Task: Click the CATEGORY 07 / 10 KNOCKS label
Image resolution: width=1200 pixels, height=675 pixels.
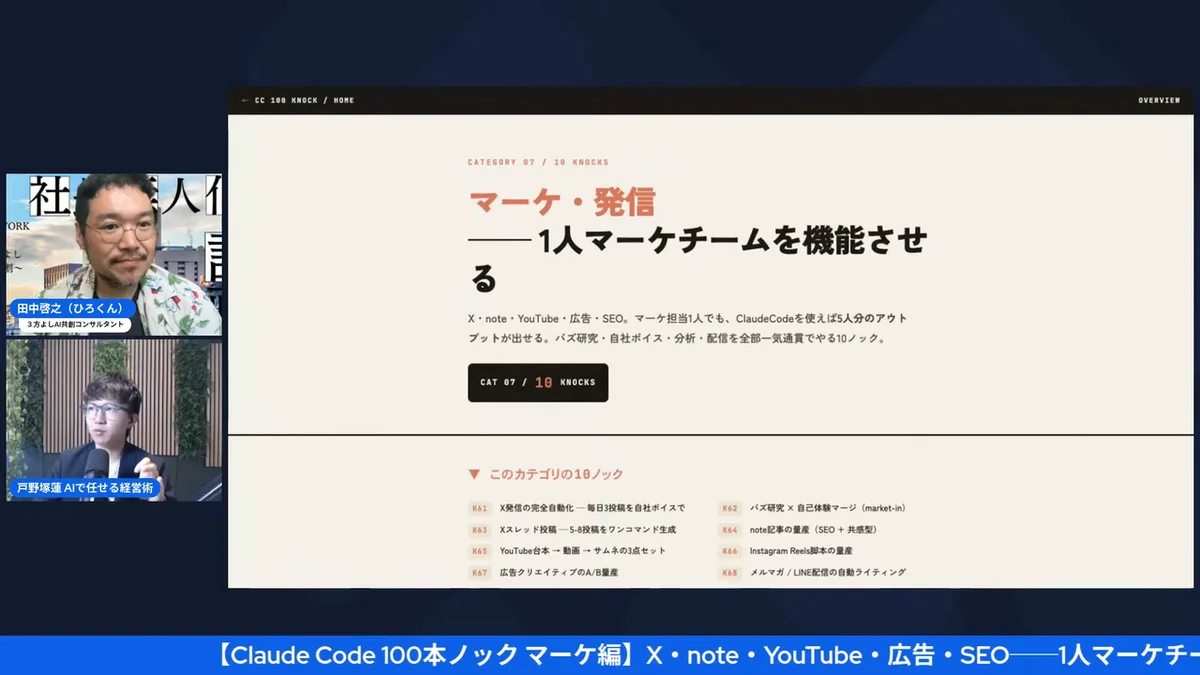Action: pyautogui.click(x=538, y=162)
